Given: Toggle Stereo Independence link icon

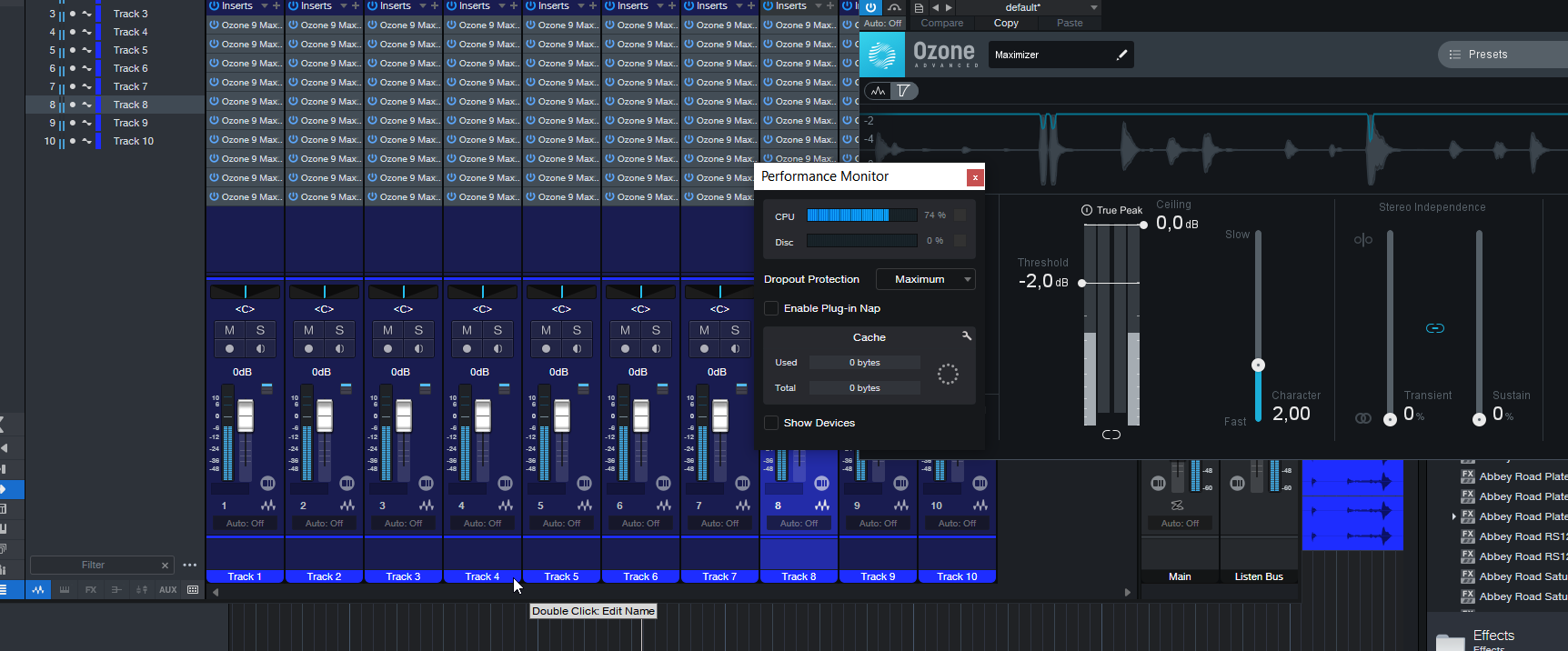Looking at the screenshot, I should pos(1435,328).
